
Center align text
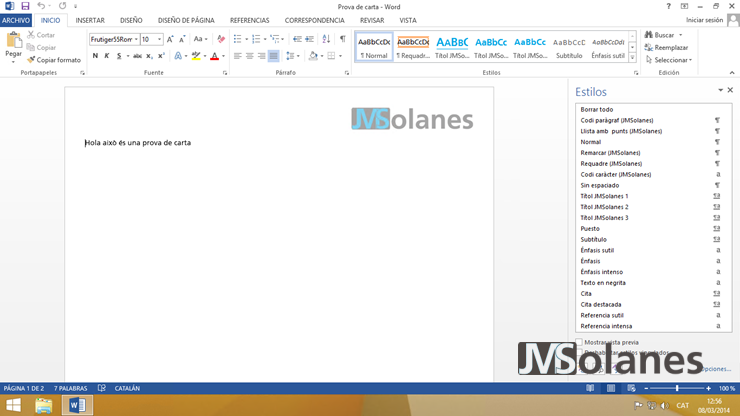tap(250, 56)
